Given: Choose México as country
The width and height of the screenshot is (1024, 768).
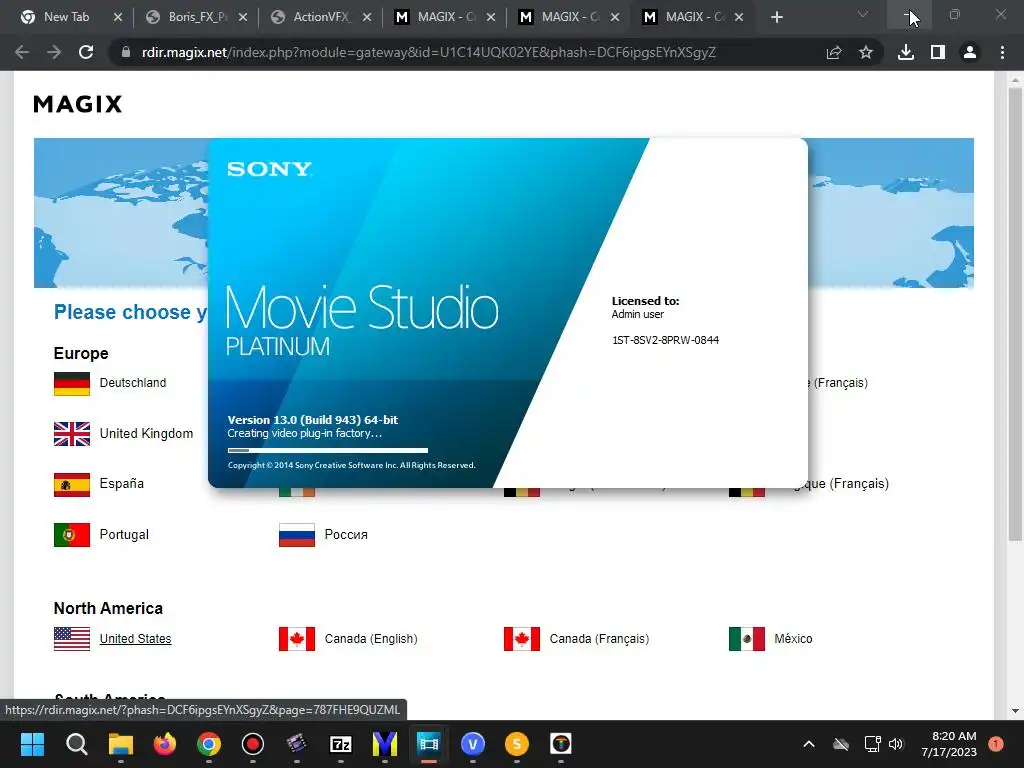Looking at the screenshot, I should 793,639.
